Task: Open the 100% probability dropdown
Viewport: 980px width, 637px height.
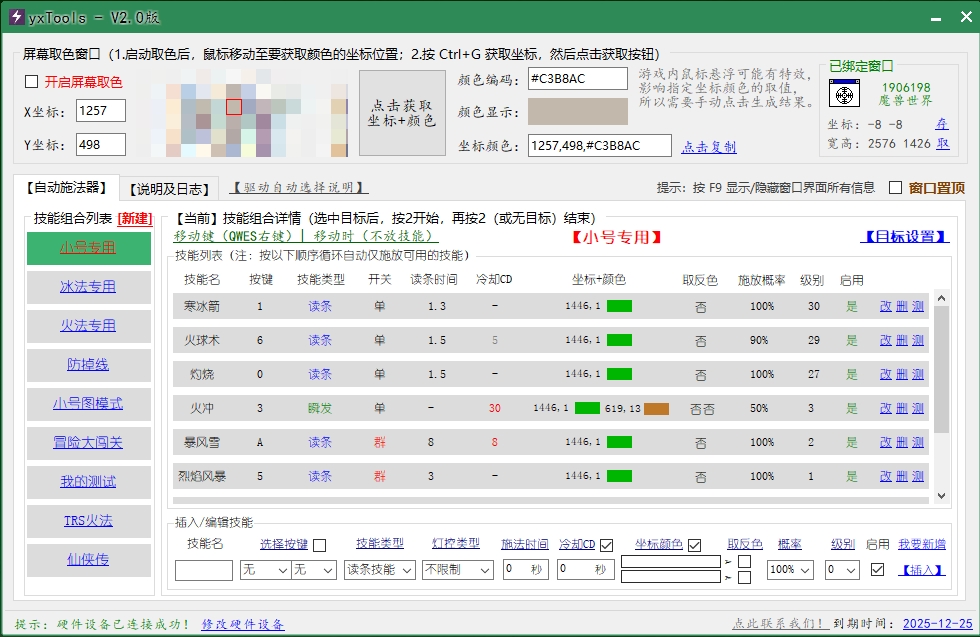Action: pos(789,570)
